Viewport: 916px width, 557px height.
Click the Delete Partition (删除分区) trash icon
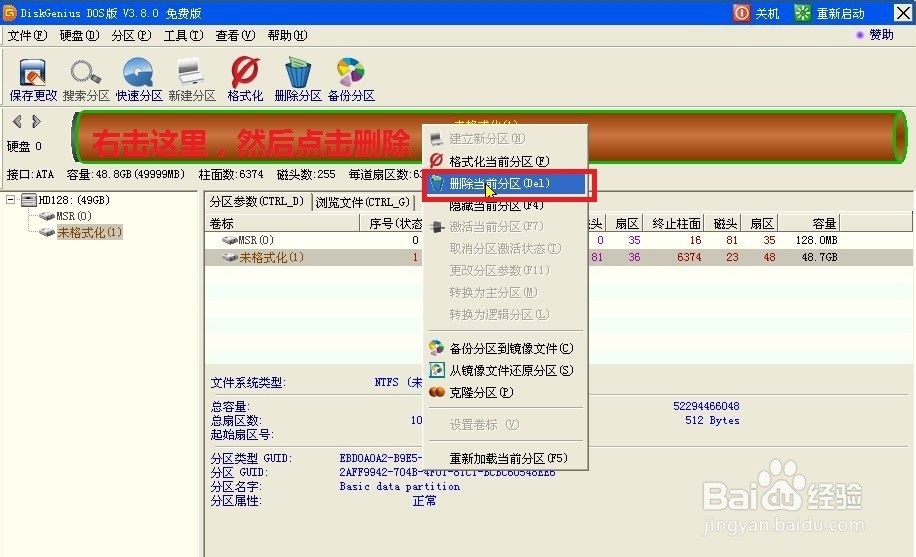point(298,72)
